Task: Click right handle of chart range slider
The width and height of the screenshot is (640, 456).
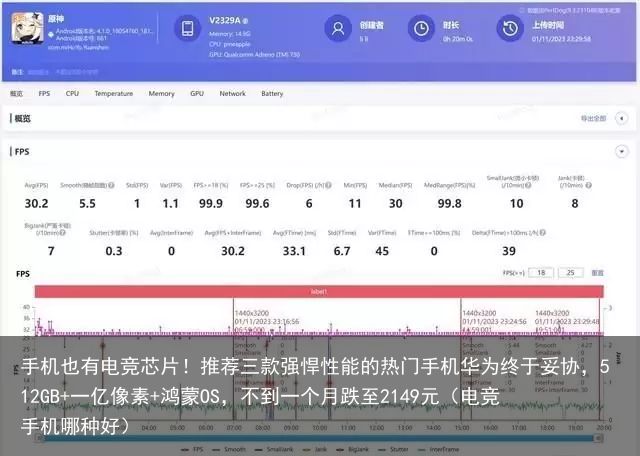Action: (598, 438)
